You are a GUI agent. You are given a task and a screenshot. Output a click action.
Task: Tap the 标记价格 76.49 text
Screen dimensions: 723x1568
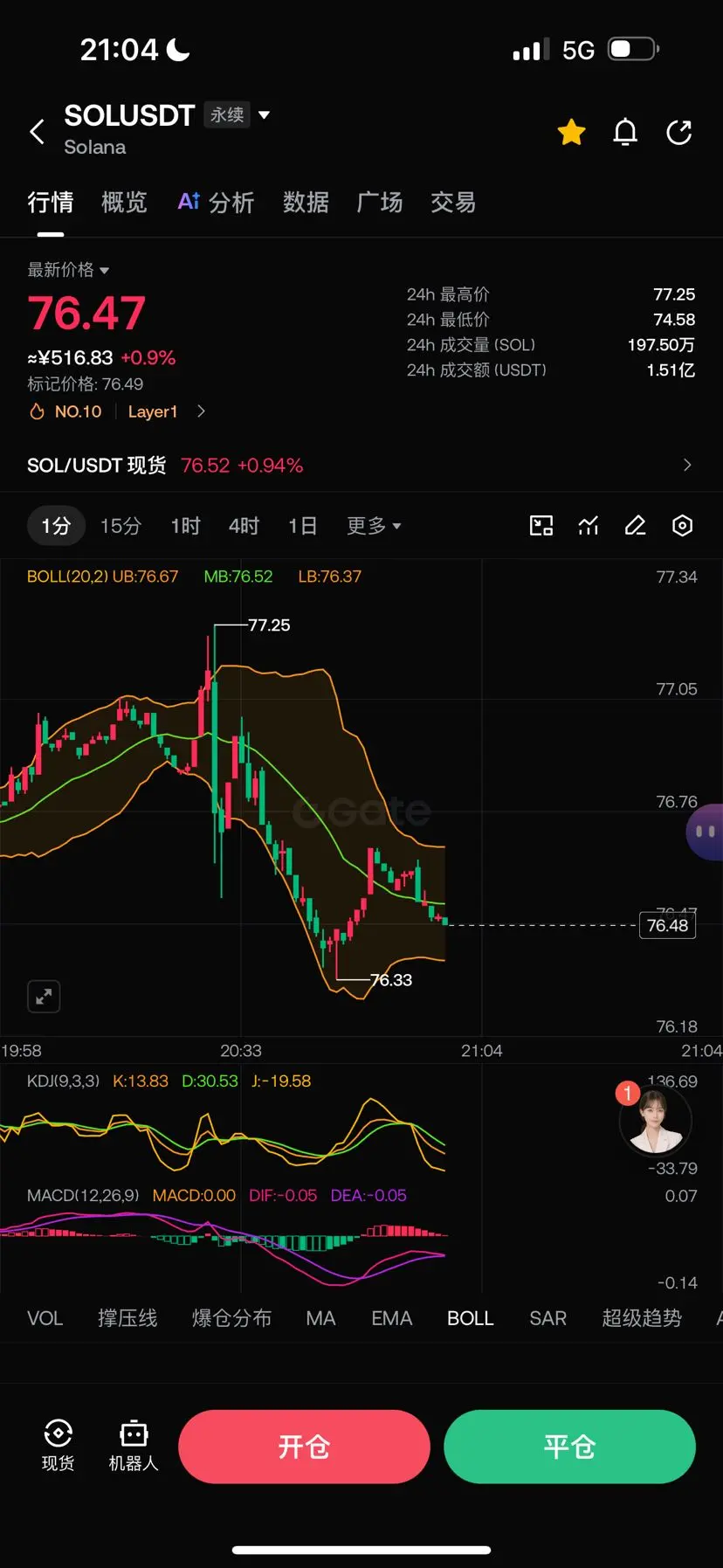(86, 384)
